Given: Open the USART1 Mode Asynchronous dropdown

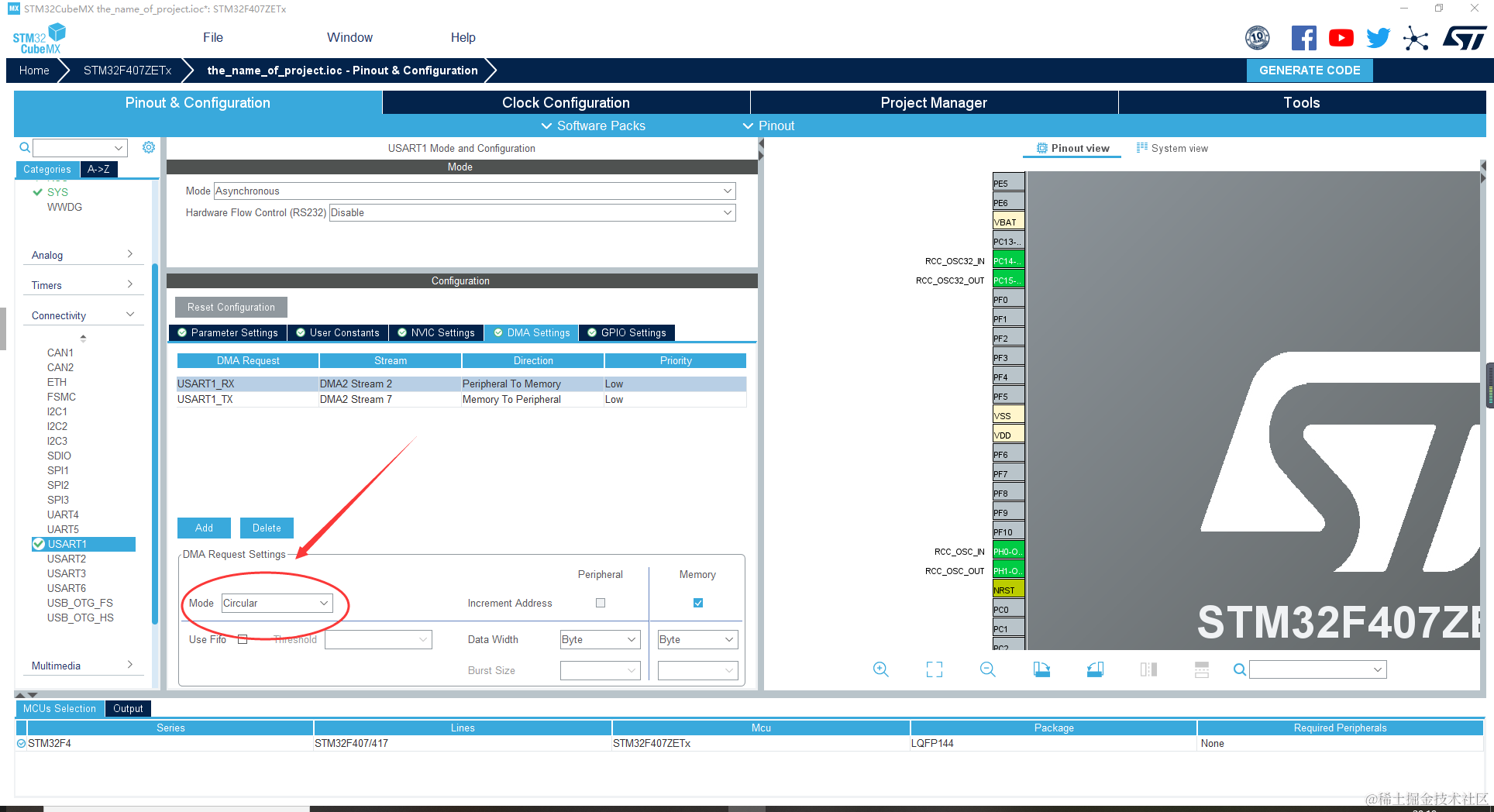Looking at the screenshot, I should pyautogui.click(x=474, y=191).
